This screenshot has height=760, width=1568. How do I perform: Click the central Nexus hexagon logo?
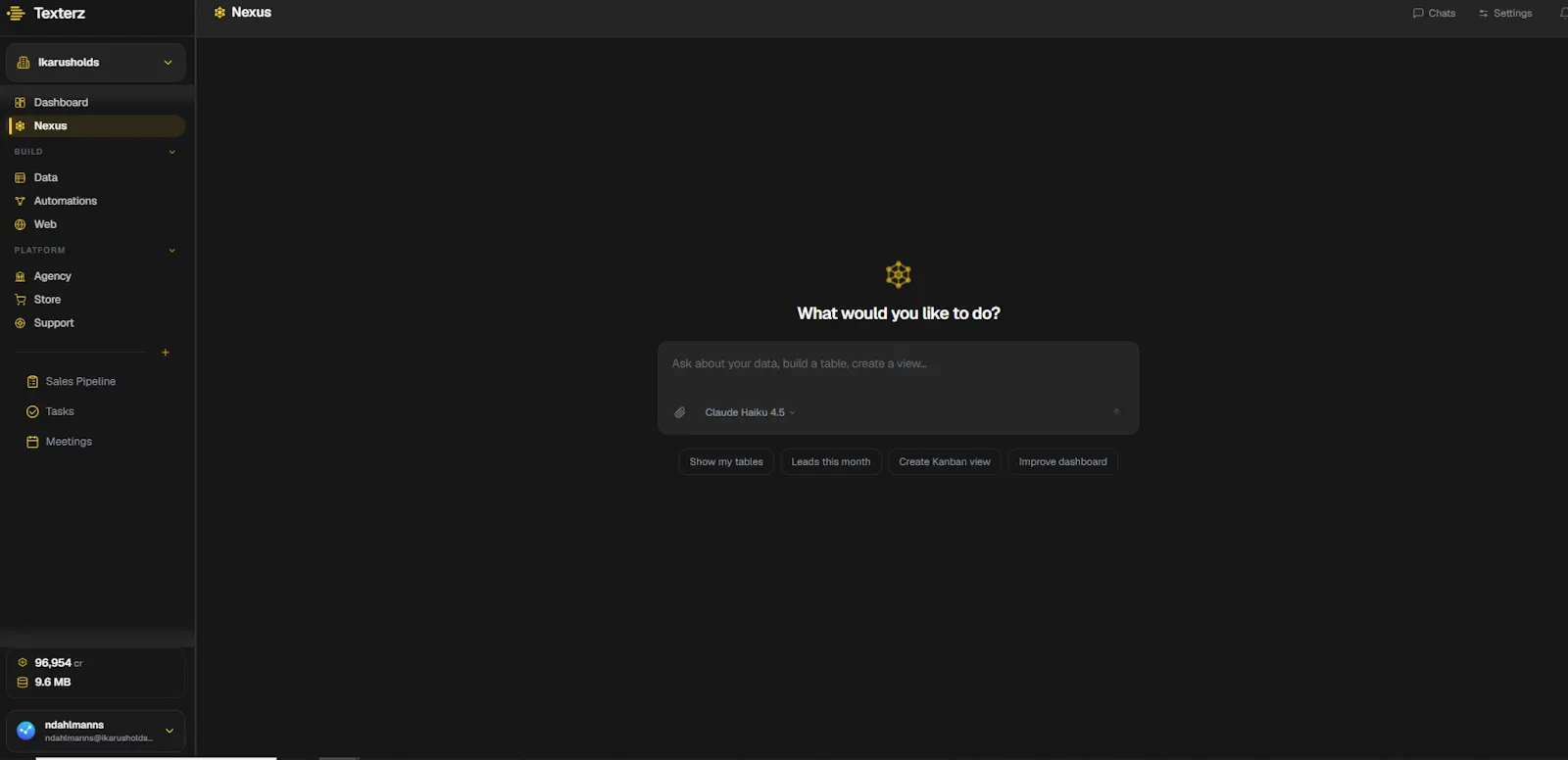(899, 274)
